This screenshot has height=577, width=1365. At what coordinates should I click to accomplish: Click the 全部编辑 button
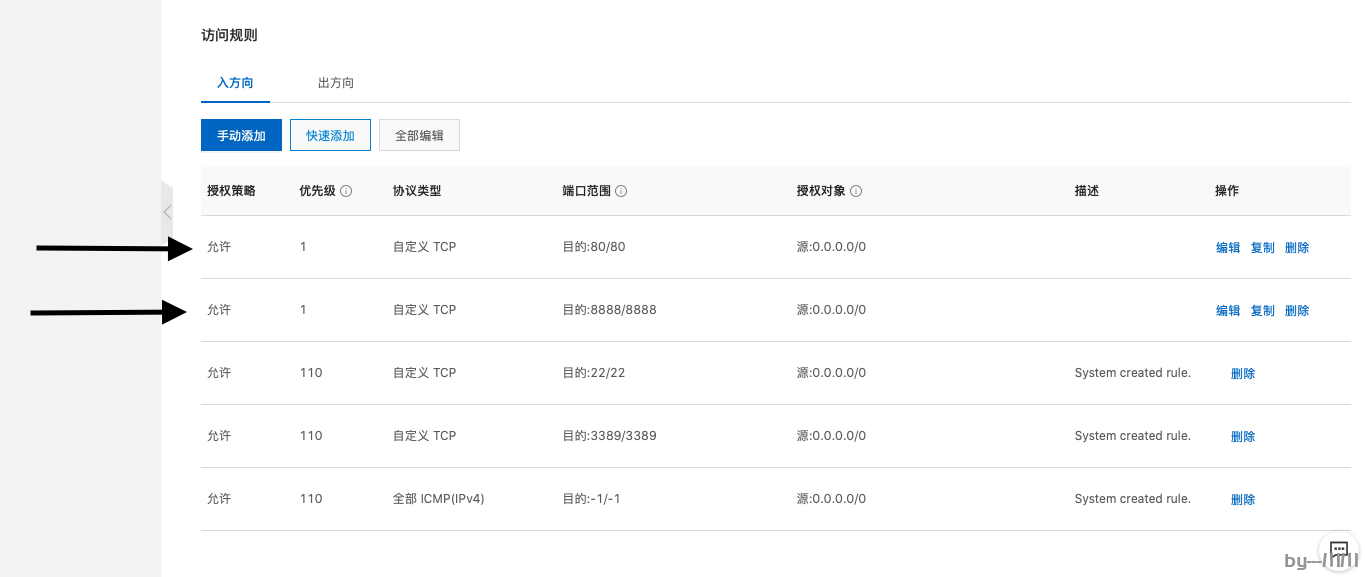[x=419, y=135]
